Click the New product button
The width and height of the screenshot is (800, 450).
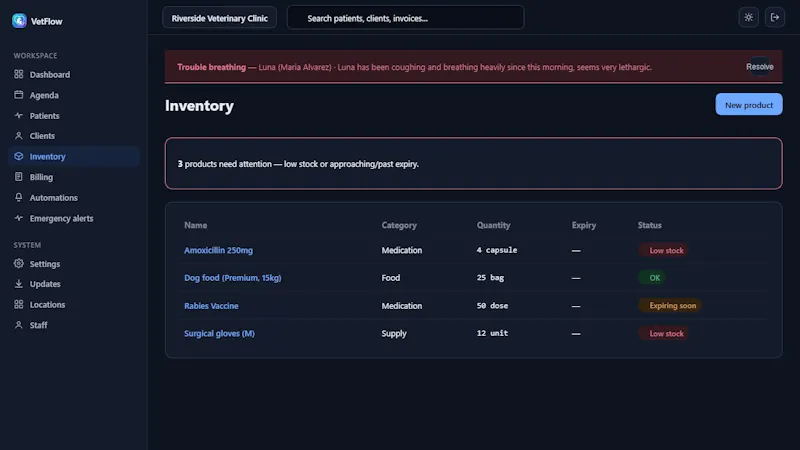(x=748, y=105)
